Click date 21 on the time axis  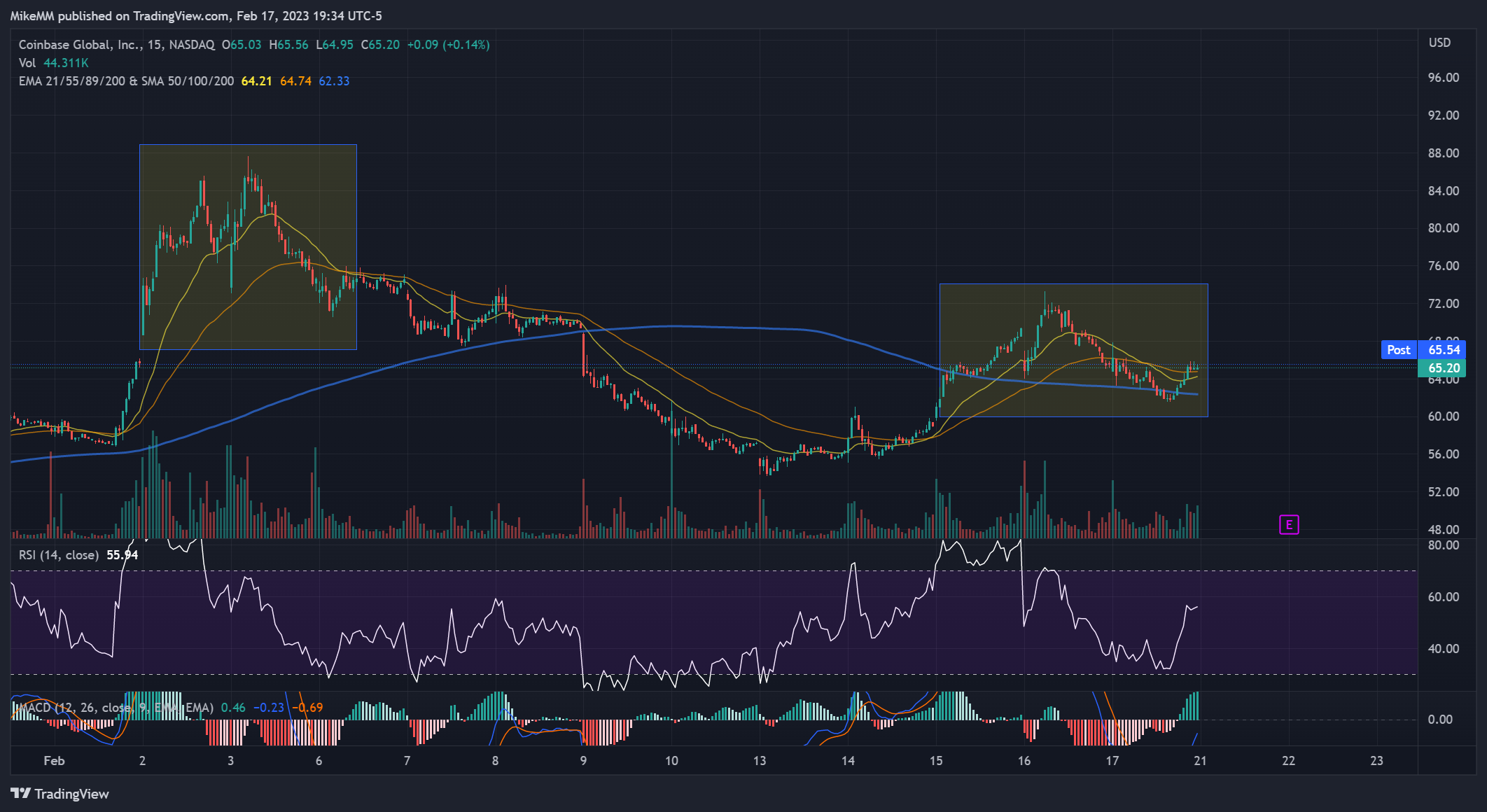tap(1200, 761)
